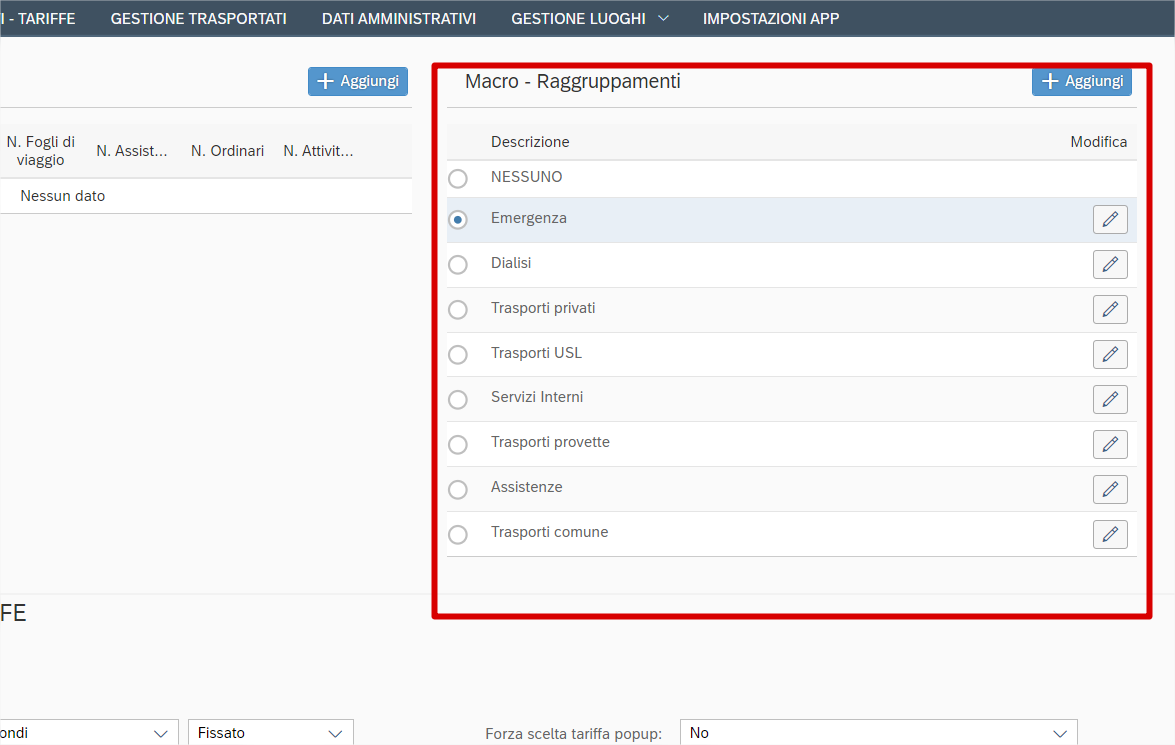Open the Gestione Trasportati menu
Image resolution: width=1175 pixels, height=745 pixels.
pos(198,18)
